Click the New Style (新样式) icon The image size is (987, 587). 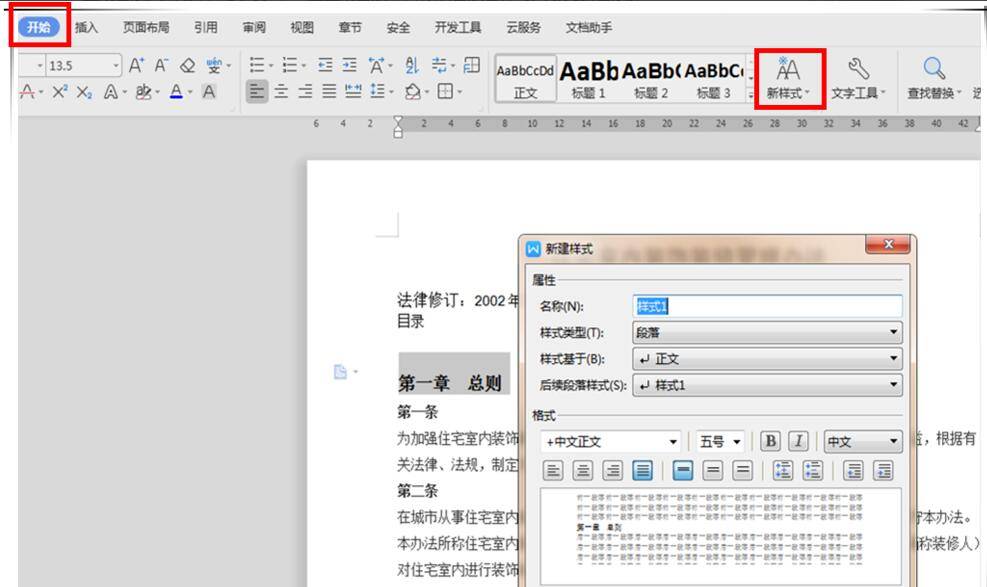click(x=789, y=72)
